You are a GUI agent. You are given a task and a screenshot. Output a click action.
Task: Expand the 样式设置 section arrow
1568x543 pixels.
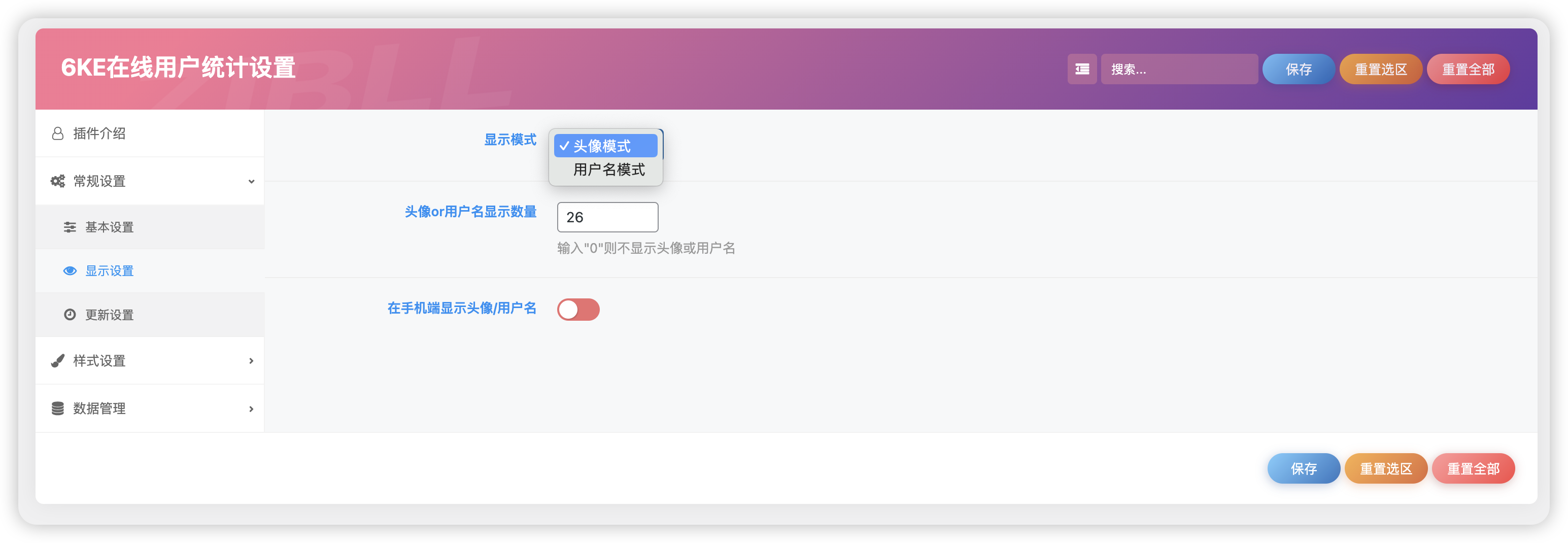(x=251, y=361)
